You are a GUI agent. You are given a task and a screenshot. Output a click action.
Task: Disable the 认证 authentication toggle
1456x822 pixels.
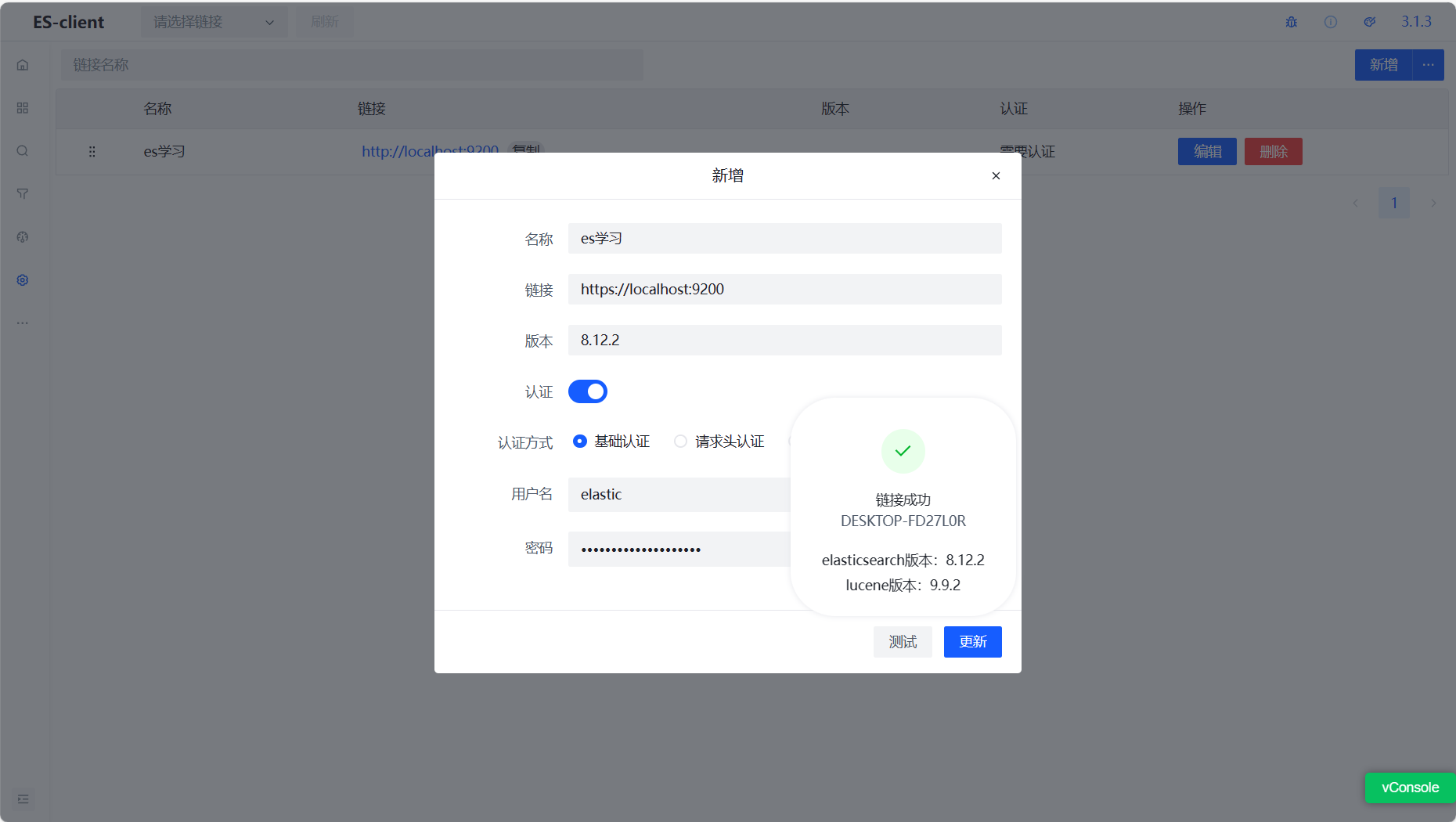point(588,391)
